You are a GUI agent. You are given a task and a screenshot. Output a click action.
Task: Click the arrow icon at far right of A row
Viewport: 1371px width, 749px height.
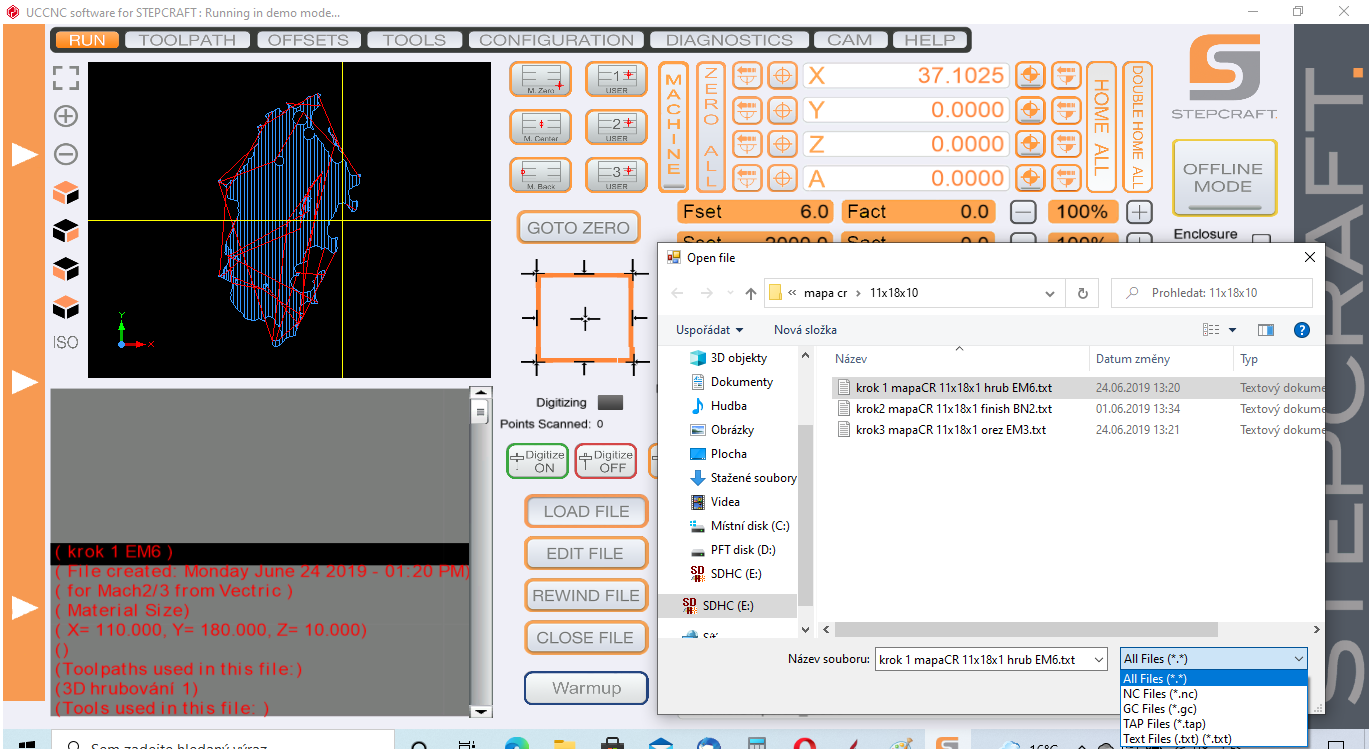pos(1066,178)
